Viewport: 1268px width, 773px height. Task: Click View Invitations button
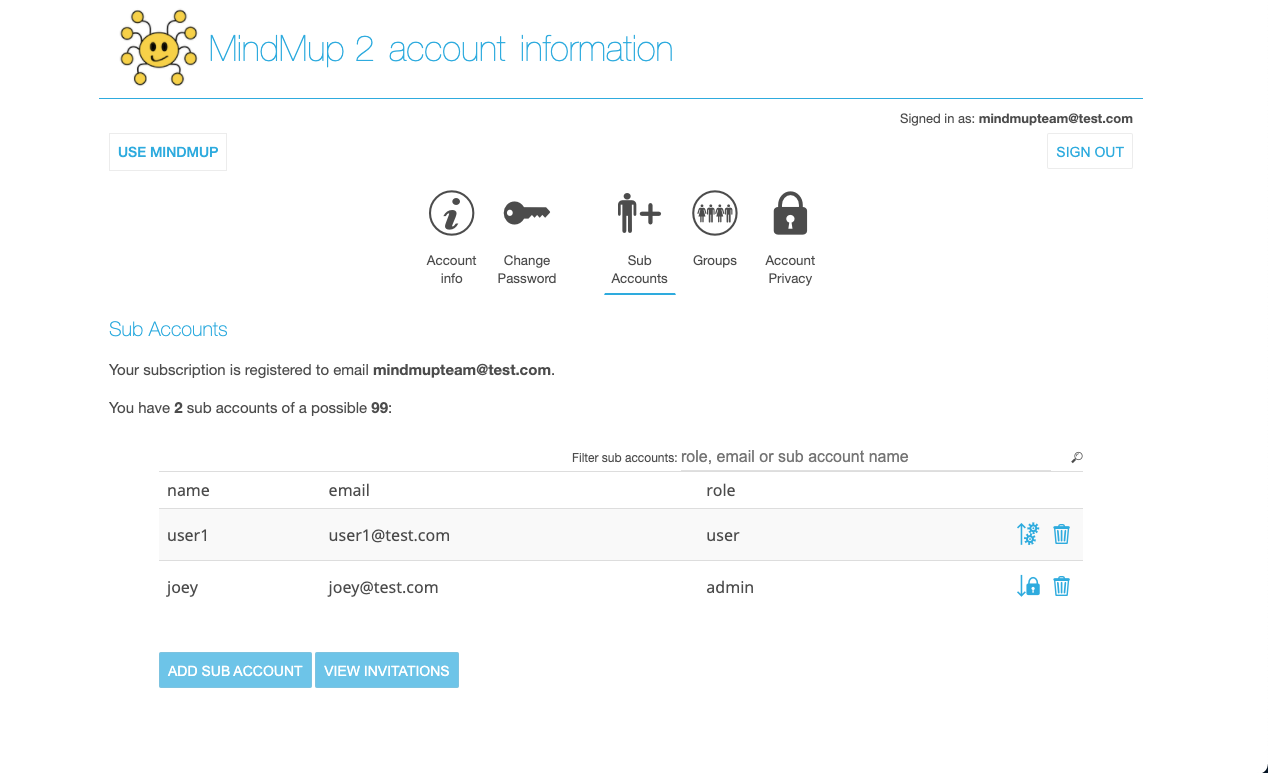pos(387,670)
